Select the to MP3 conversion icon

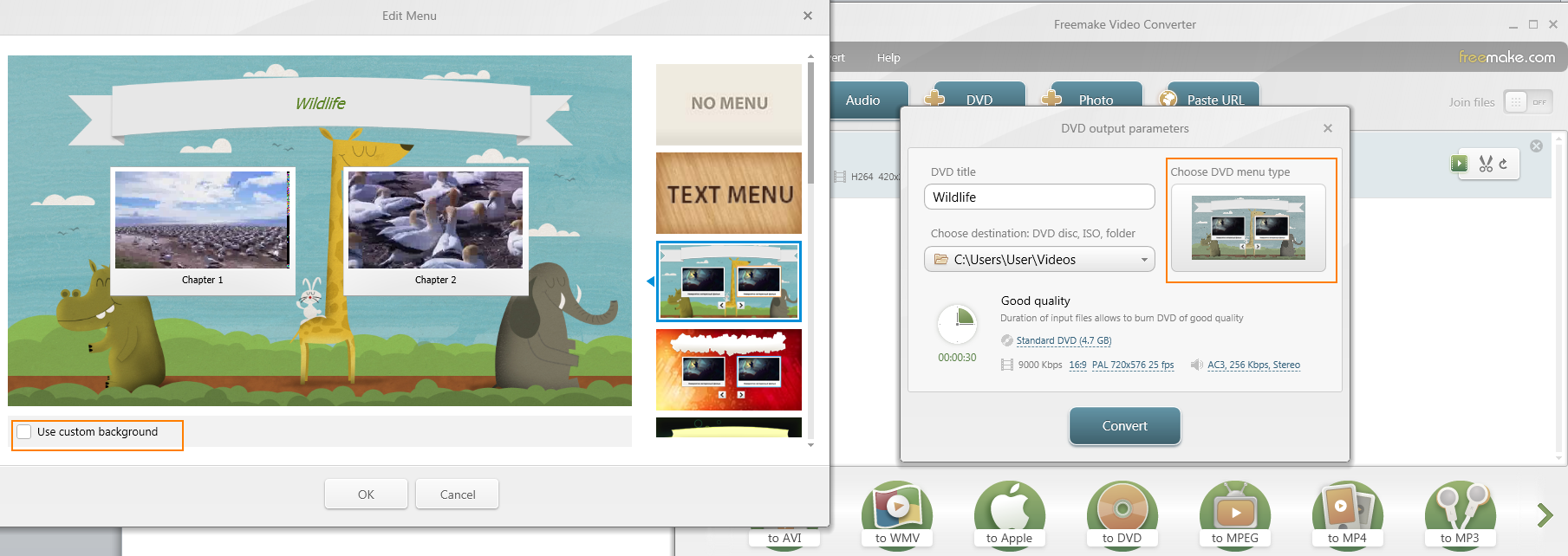(x=1460, y=511)
